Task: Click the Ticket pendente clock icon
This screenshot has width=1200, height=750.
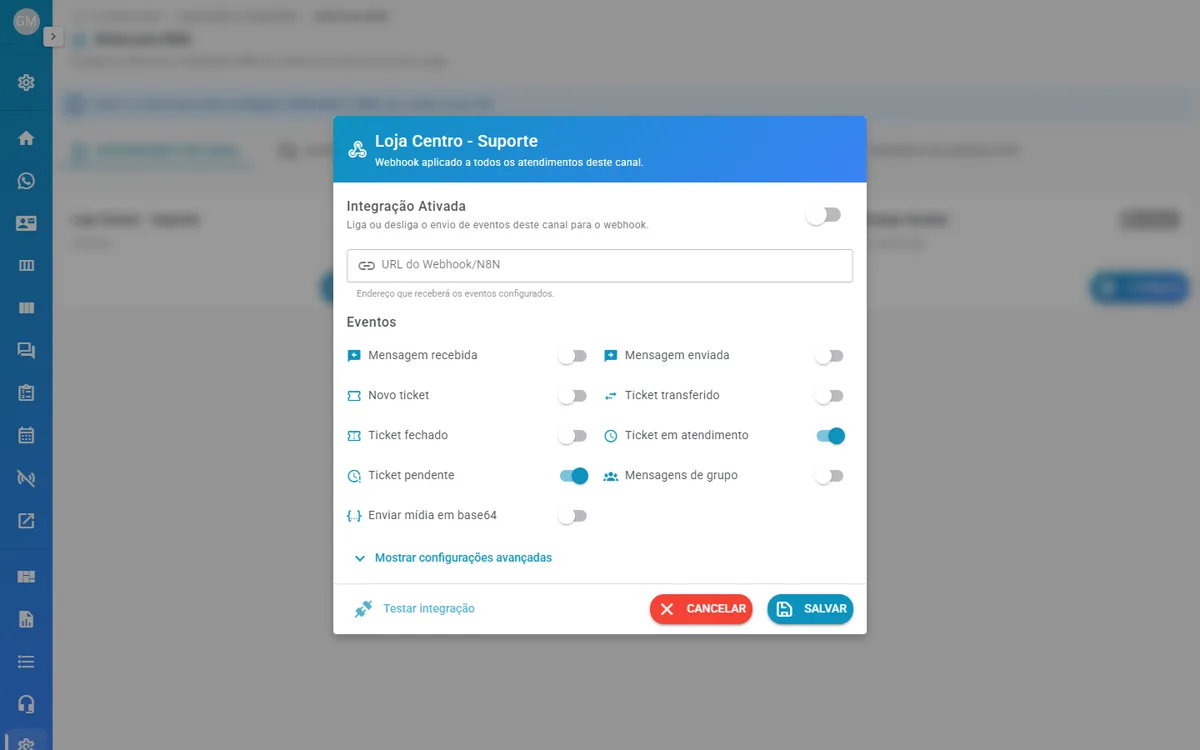Action: click(354, 476)
